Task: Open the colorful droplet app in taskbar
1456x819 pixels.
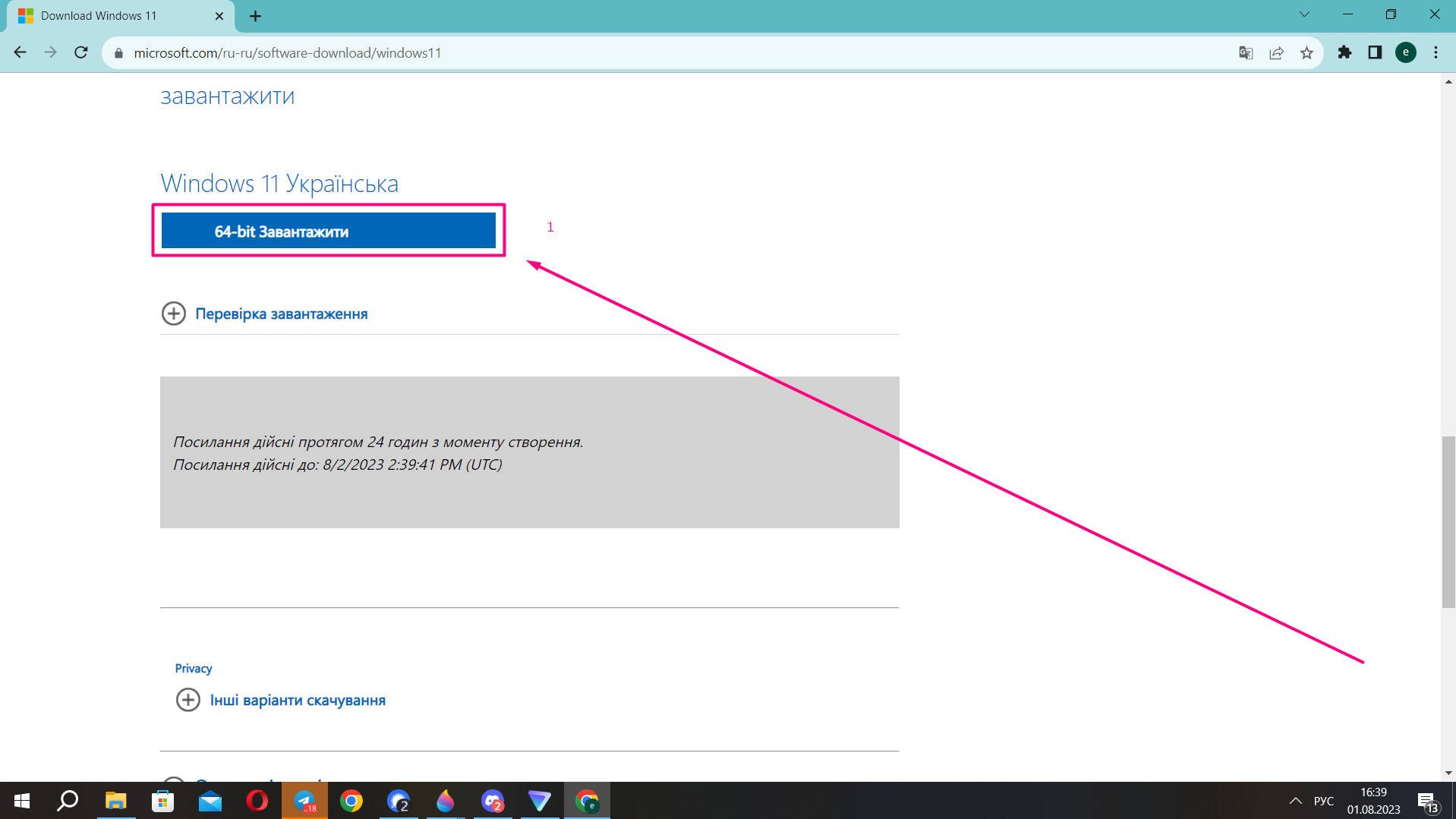Action: (446, 801)
